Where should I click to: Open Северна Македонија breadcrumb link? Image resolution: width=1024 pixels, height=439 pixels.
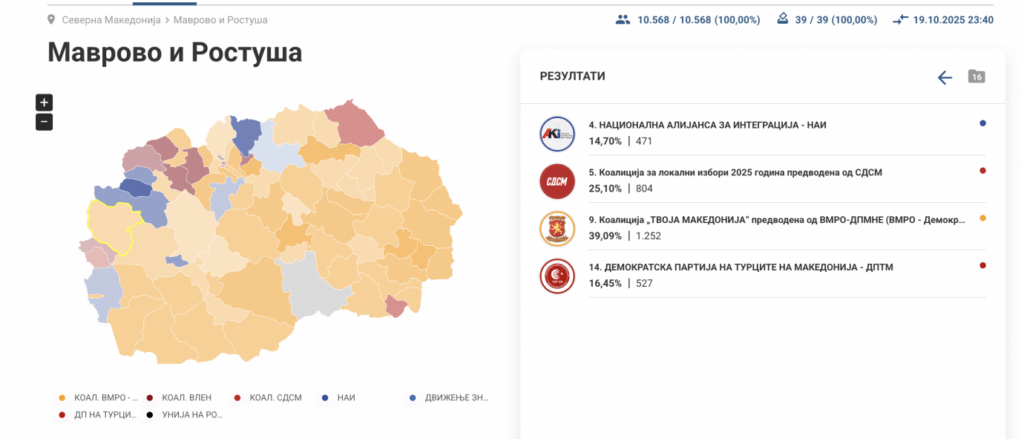[x=113, y=19]
